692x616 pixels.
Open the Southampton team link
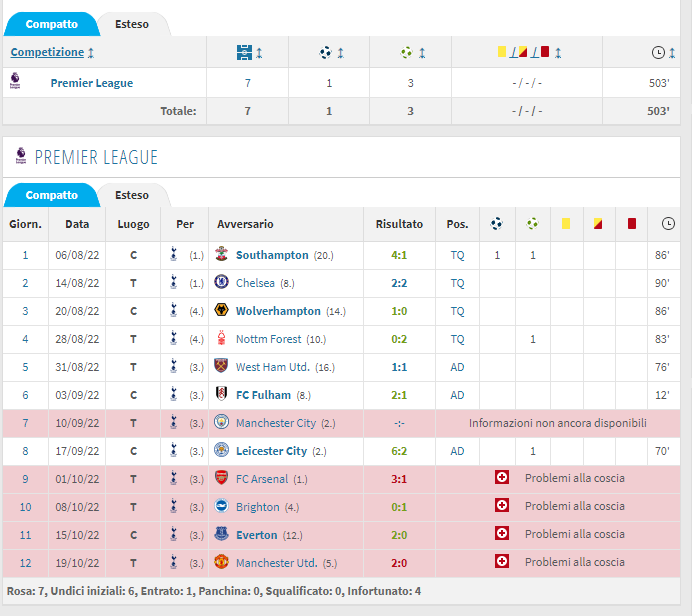pos(272,255)
